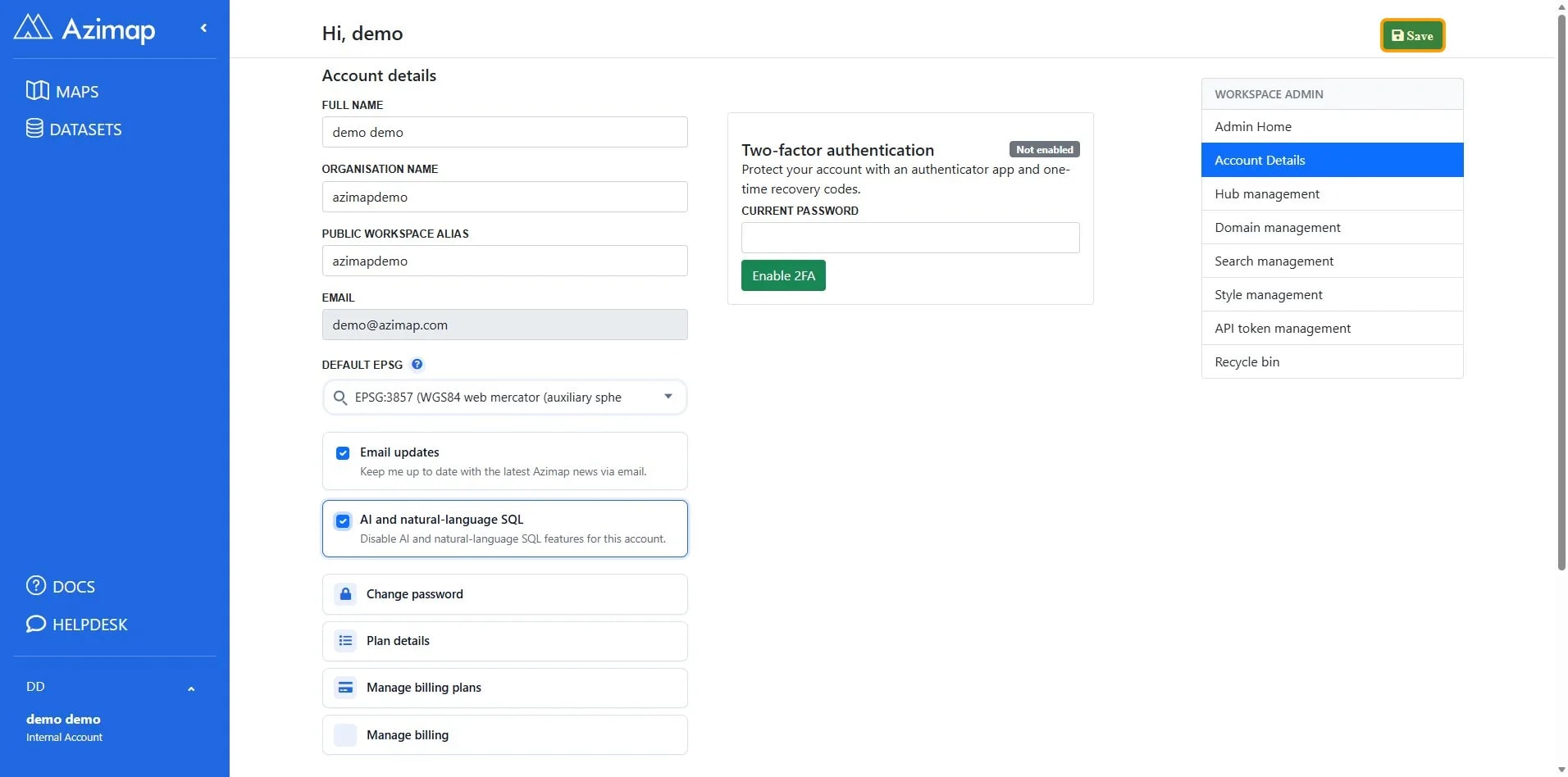Click the EPSG search magnifier icon
The height and width of the screenshot is (777, 1568).
click(340, 398)
